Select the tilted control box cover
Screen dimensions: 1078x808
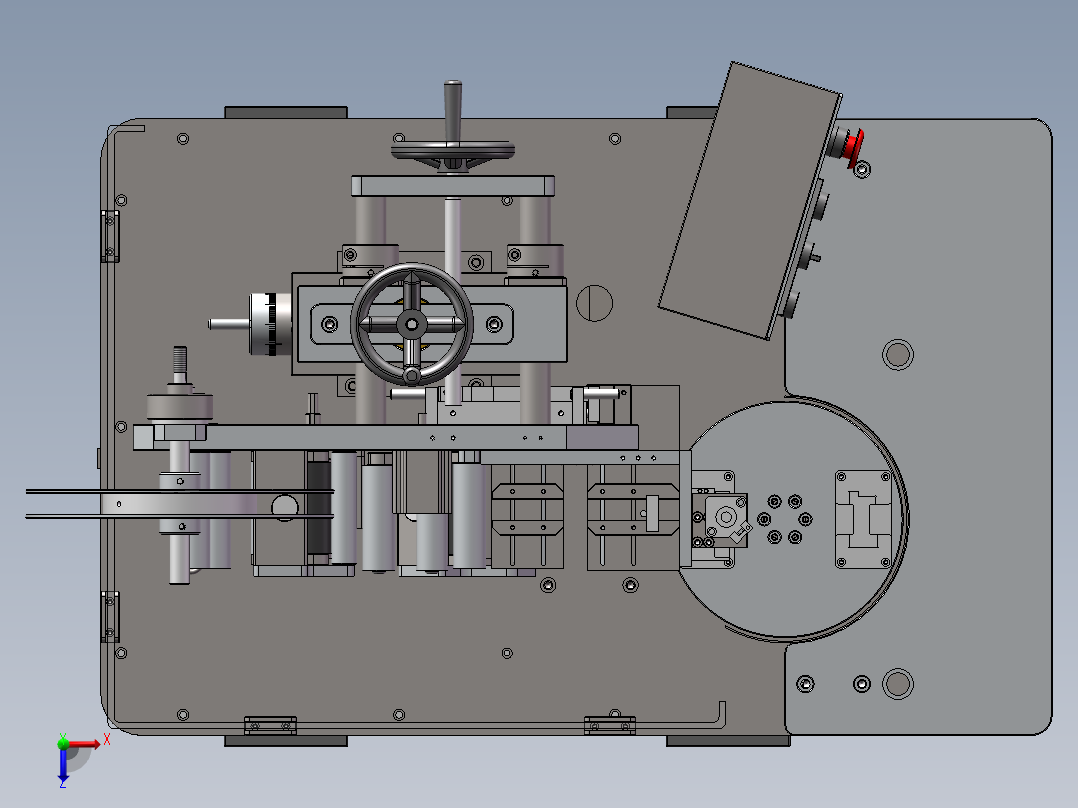pos(749,201)
